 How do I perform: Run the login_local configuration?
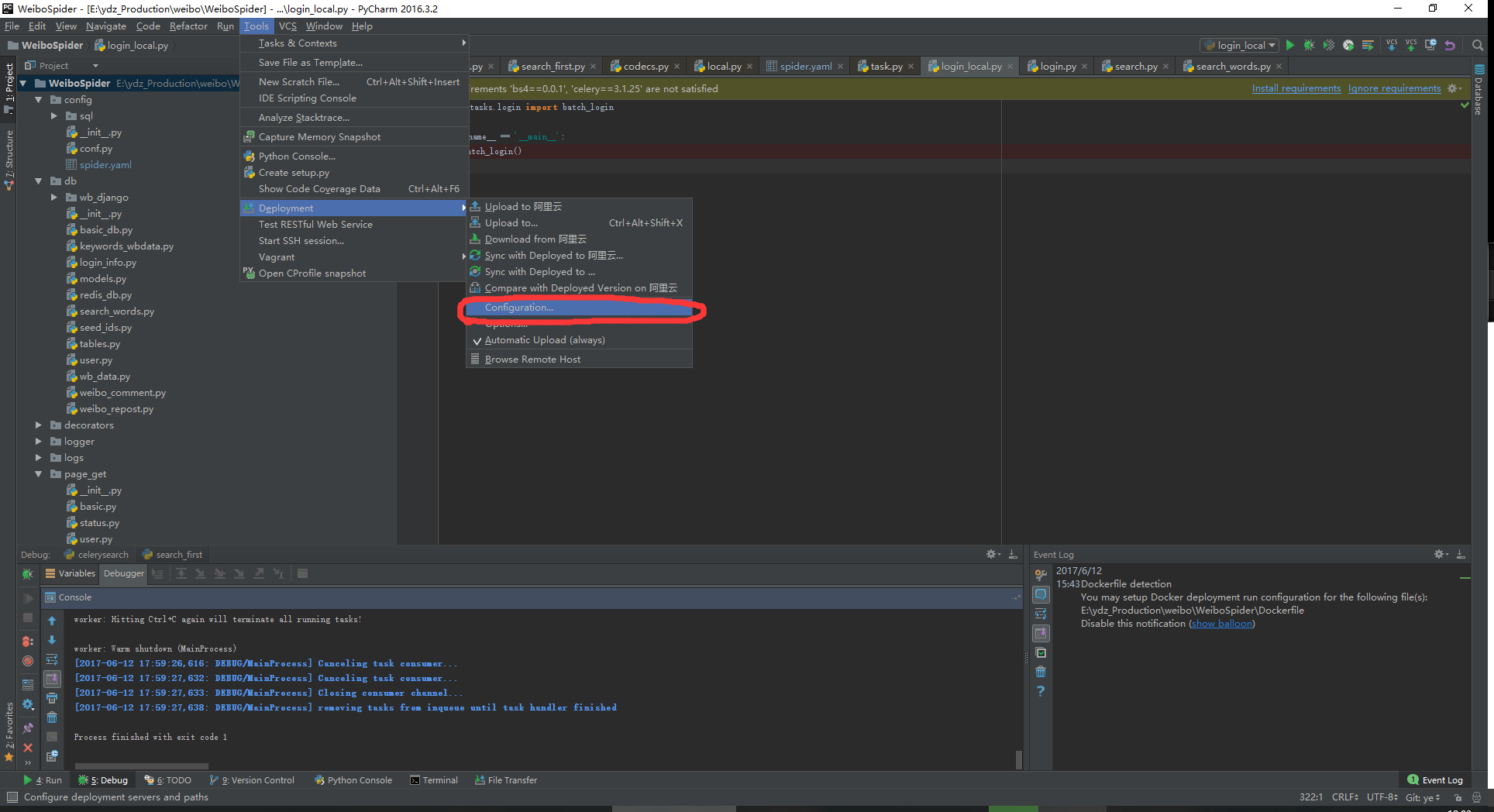point(1290,45)
